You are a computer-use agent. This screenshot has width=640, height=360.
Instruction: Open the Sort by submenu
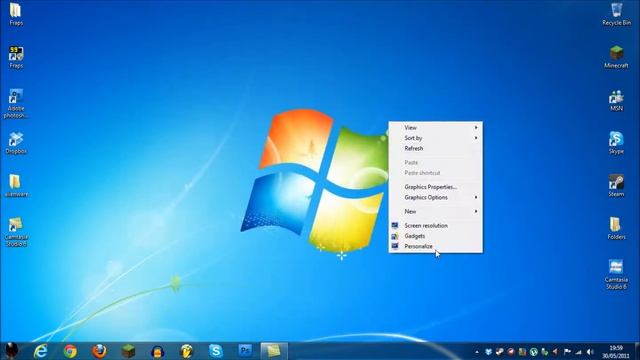pos(436,138)
